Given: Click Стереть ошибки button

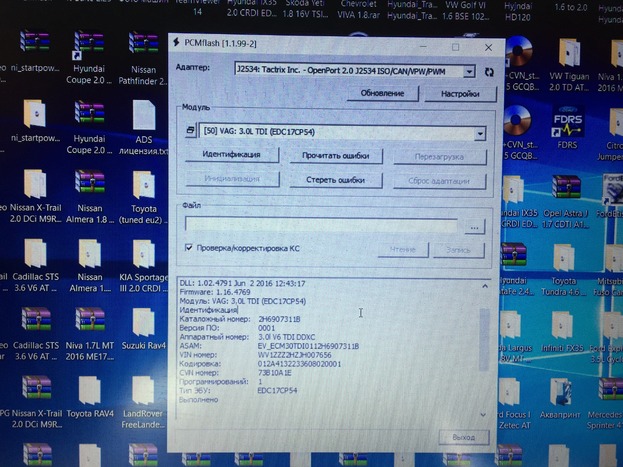Looking at the screenshot, I should click(336, 180).
